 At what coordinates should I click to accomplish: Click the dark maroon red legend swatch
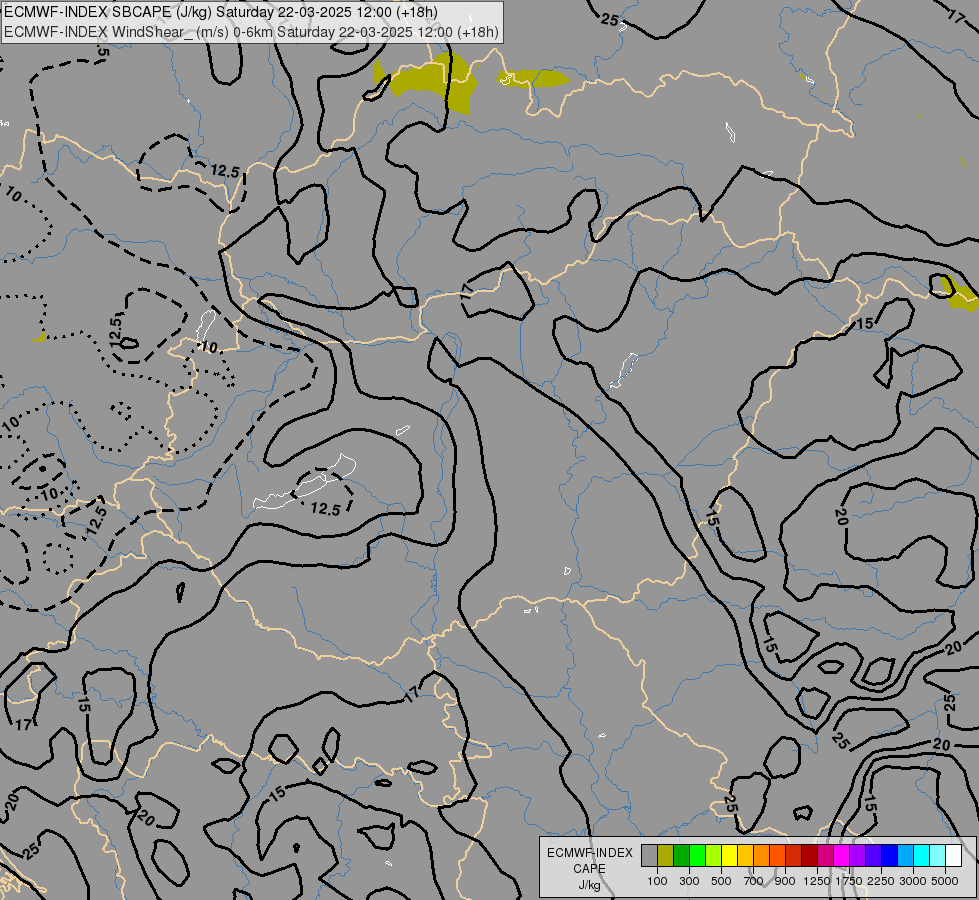(x=809, y=855)
